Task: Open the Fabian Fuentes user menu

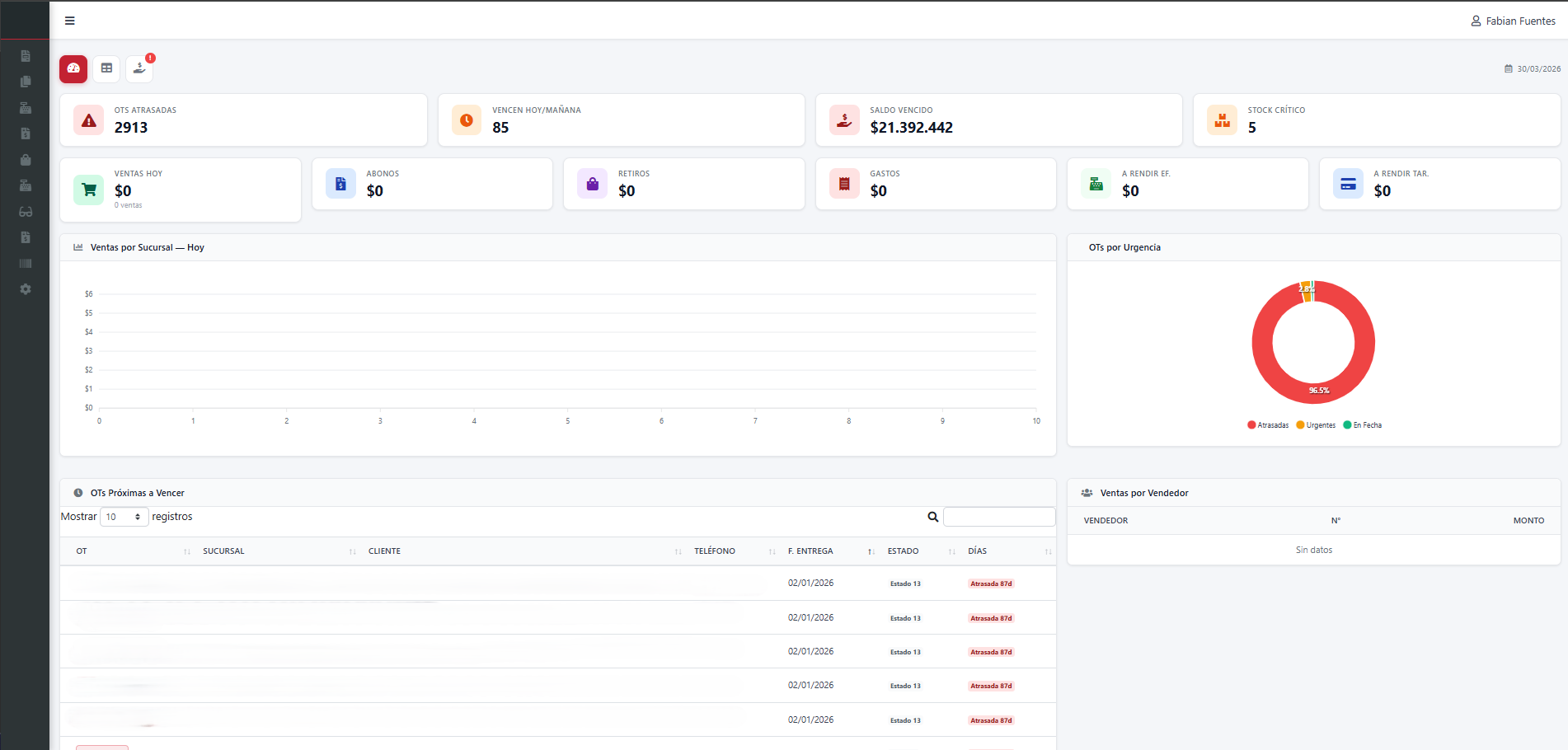Action: click(x=1514, y=20)
